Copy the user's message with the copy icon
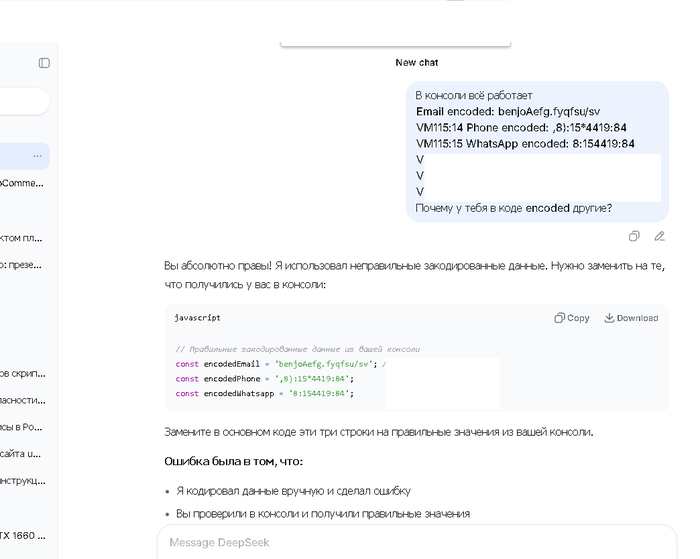 [634, 236]
